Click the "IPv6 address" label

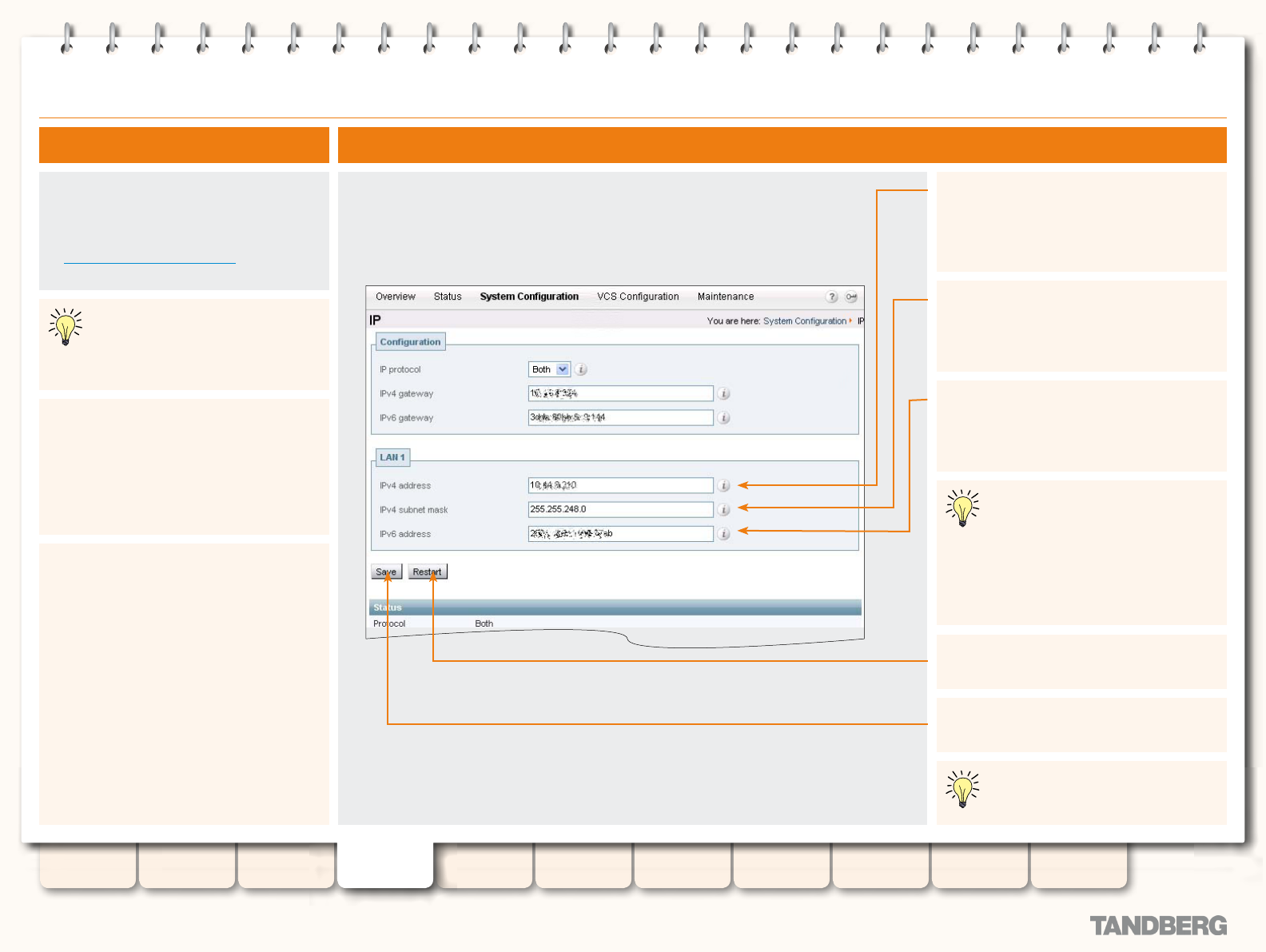point(405,534)
